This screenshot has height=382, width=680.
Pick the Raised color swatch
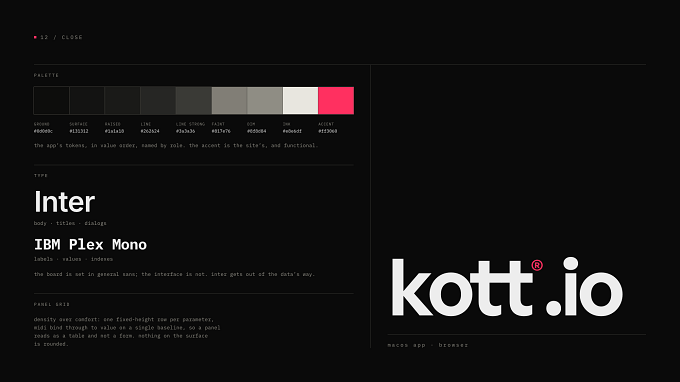123,101
